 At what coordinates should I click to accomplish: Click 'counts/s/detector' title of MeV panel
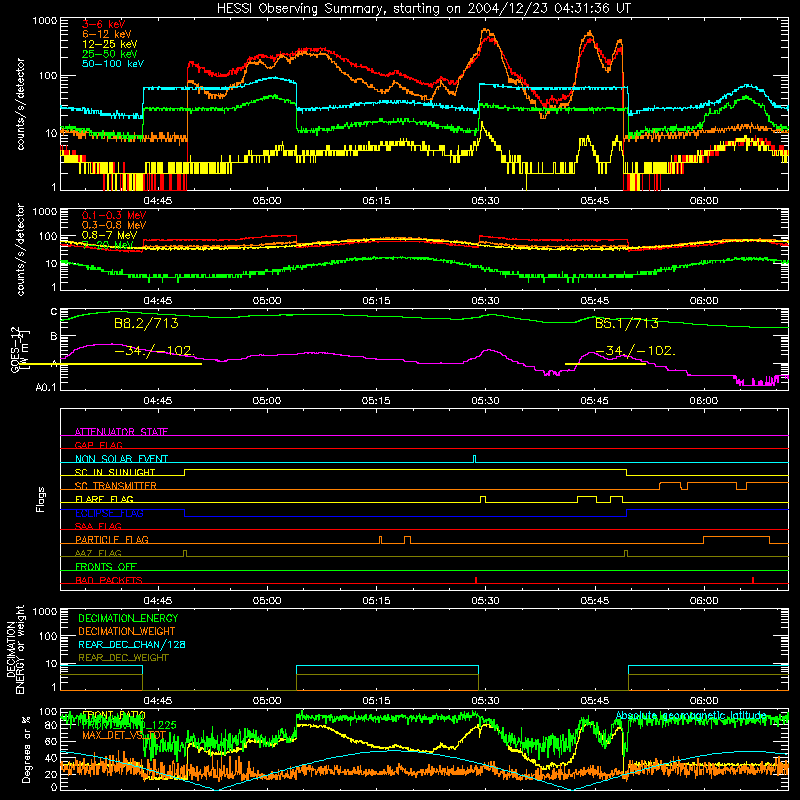tap(20, 249)
